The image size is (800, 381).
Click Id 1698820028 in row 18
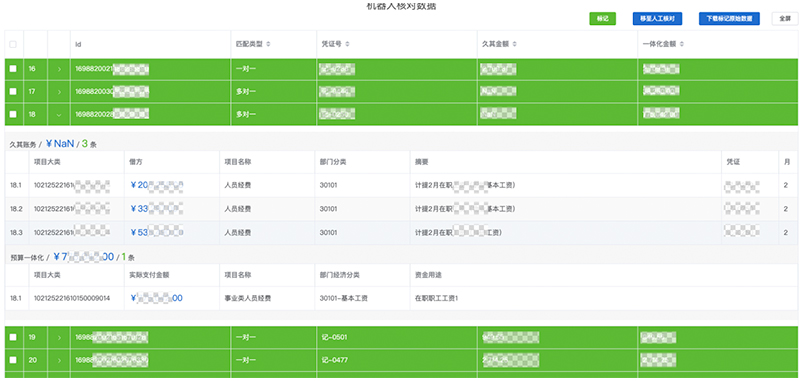click(x=112, y=115)
